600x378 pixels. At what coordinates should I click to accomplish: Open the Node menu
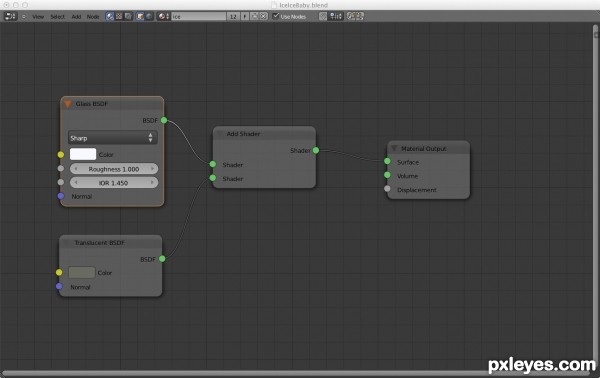93,17
